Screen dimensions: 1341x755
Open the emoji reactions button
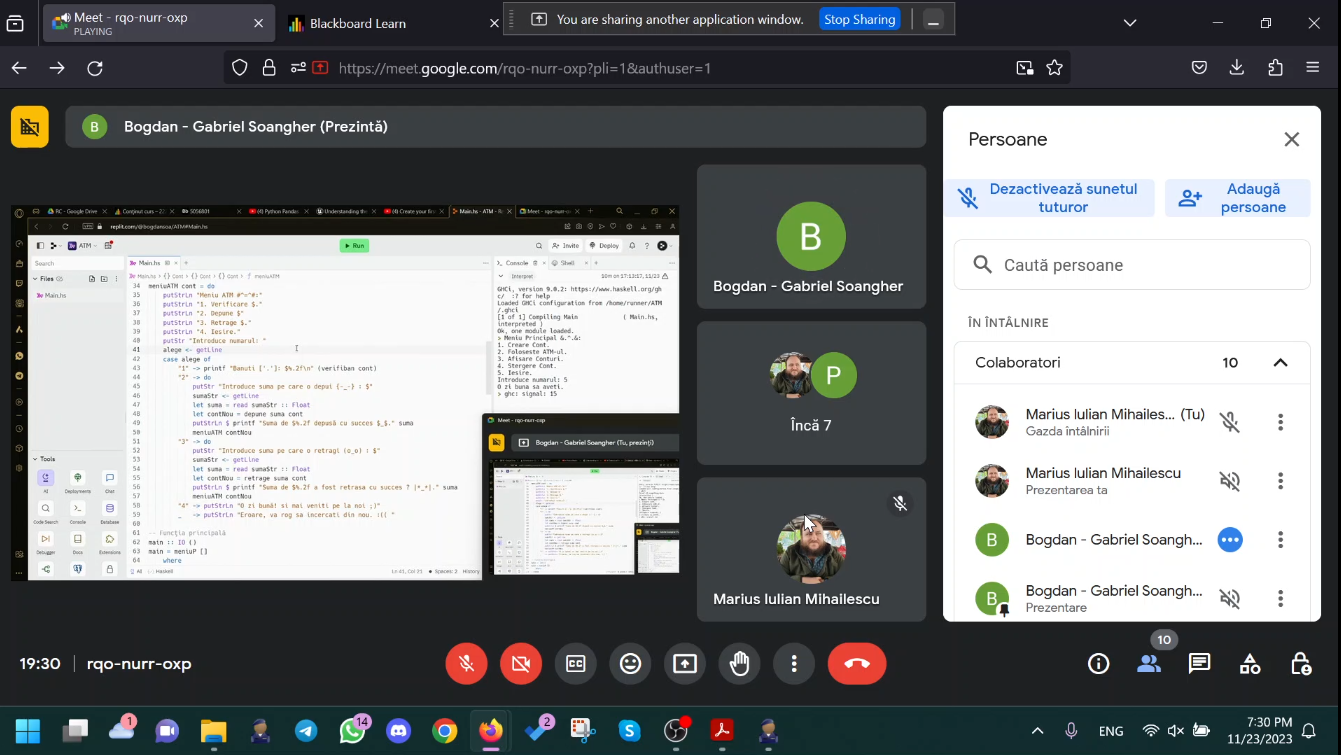[630, 664]
